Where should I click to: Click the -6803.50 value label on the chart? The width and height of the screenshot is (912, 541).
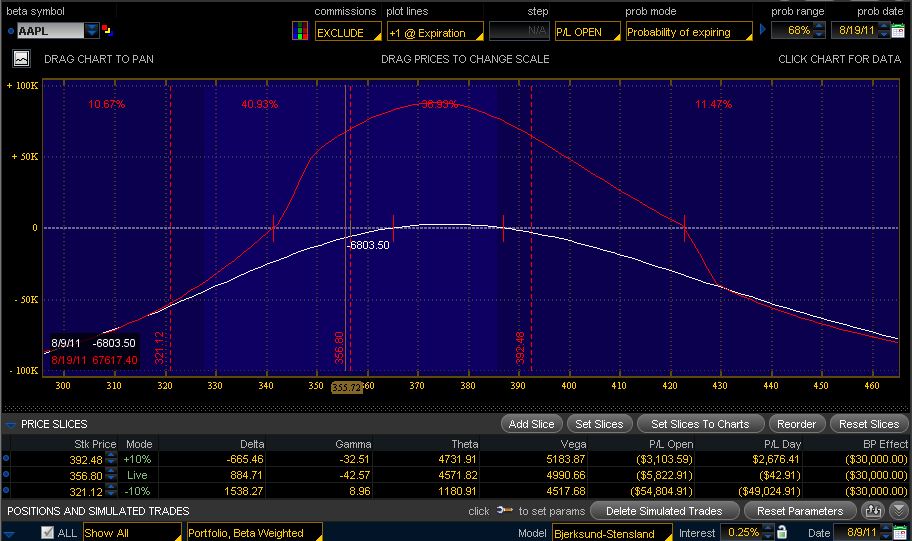tap(369, 245)
